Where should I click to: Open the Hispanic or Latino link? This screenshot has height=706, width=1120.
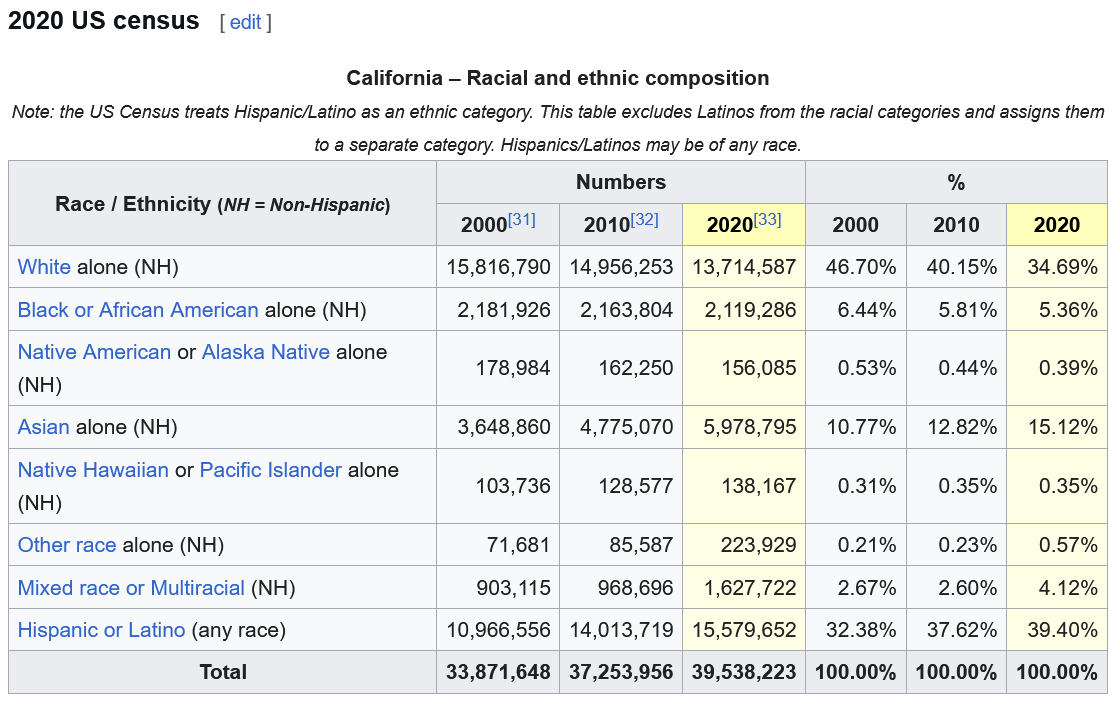(x=101, y=630)
